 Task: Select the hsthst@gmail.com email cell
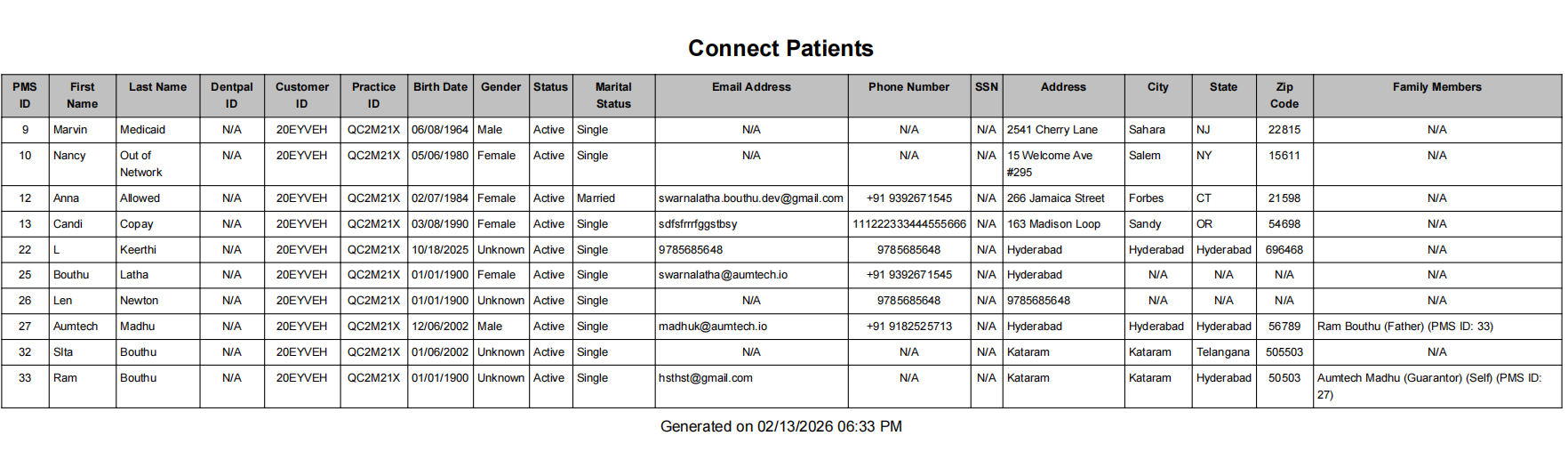[x=706, y=378]
